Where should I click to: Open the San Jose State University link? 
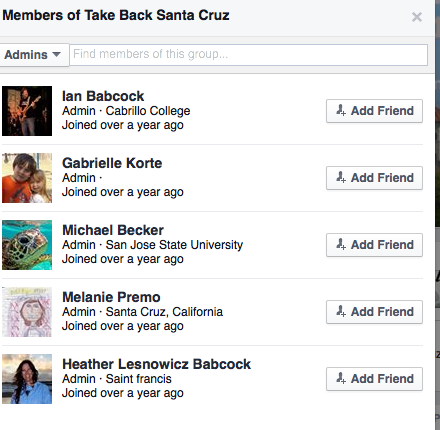point(174,245)
